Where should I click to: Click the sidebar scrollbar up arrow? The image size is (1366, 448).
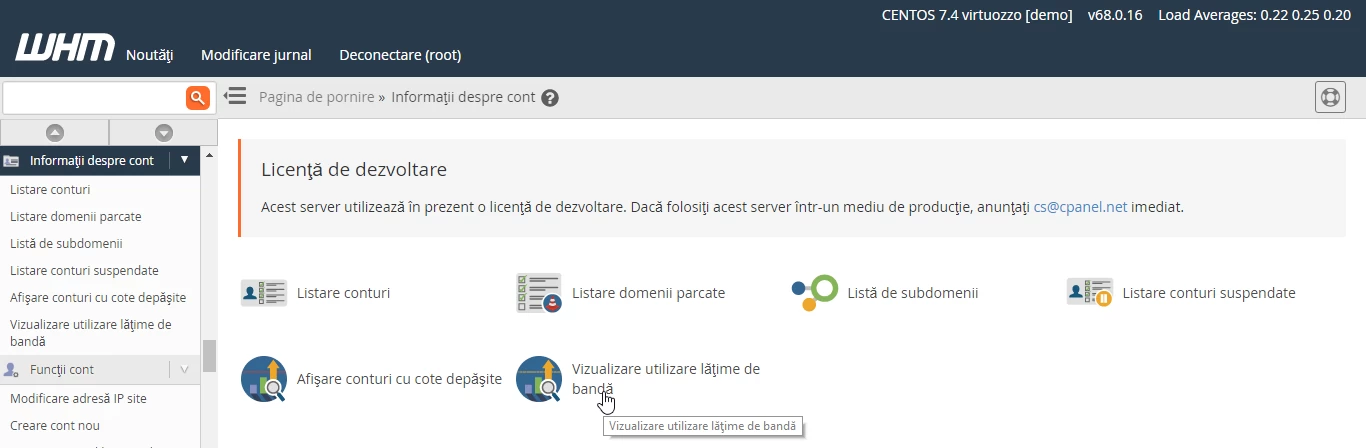point(209,155)
